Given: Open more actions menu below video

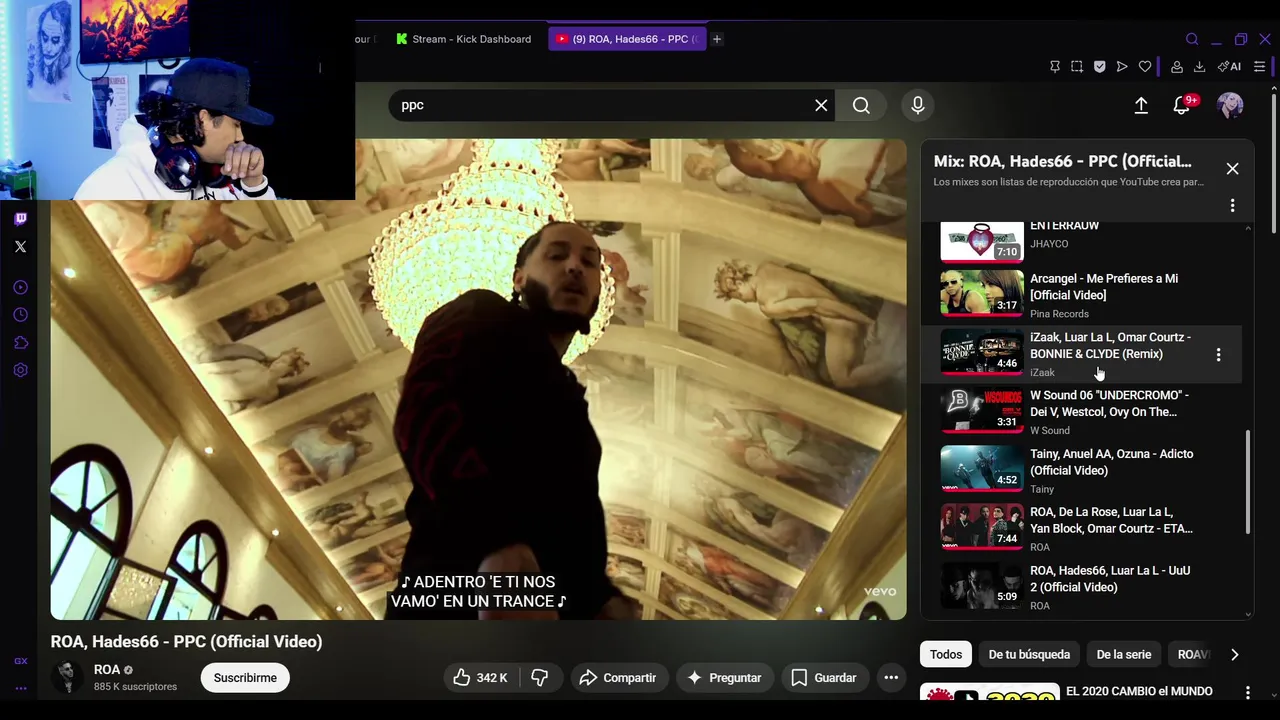Looking at the screenshot, I should pos(891,678).
